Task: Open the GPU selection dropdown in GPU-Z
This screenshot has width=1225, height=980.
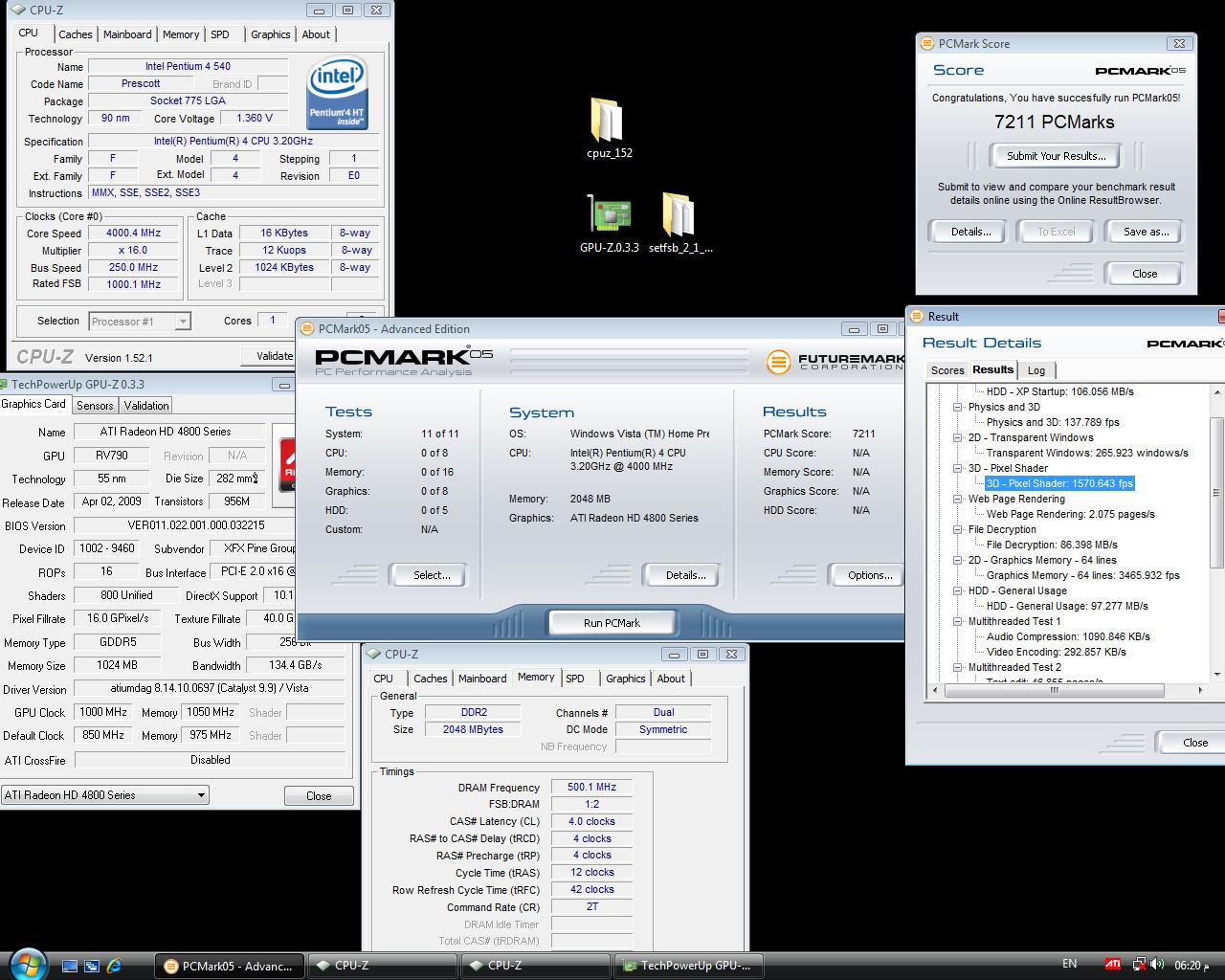Action: 104,794
